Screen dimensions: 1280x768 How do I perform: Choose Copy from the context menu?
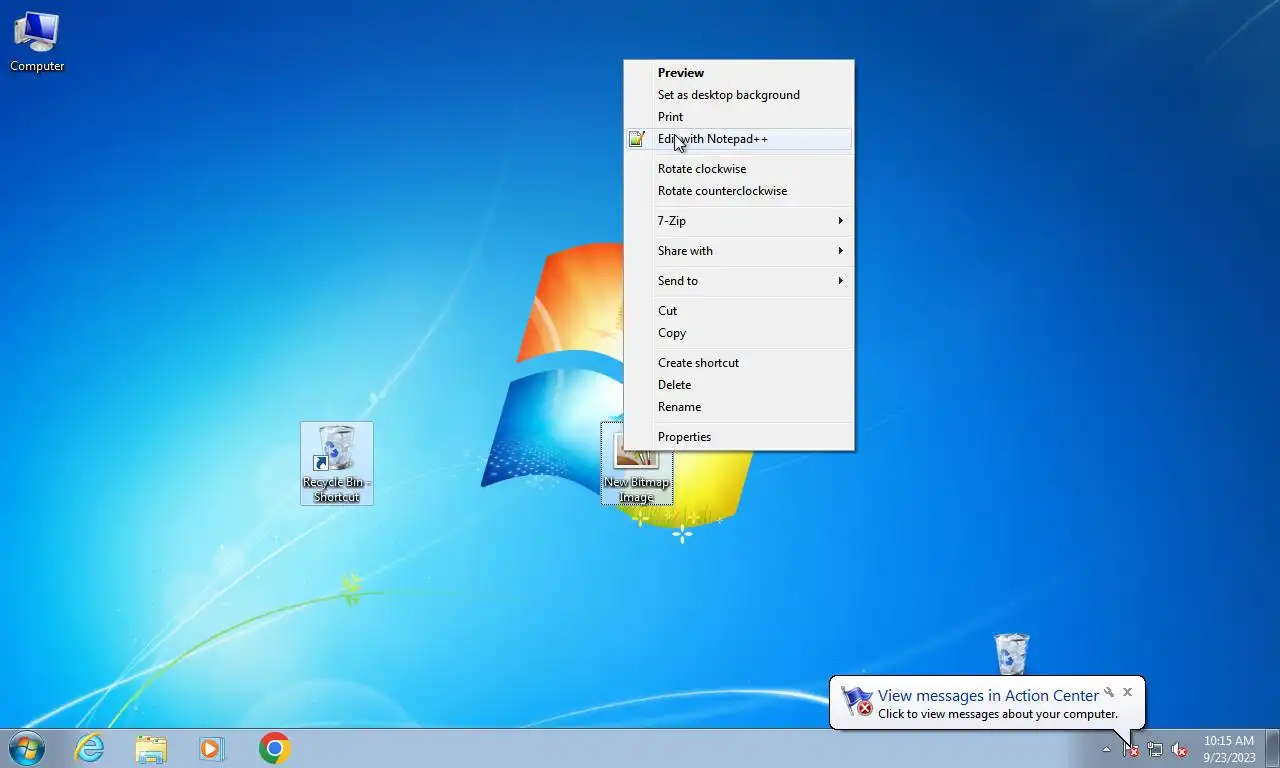tap(739, 333)
